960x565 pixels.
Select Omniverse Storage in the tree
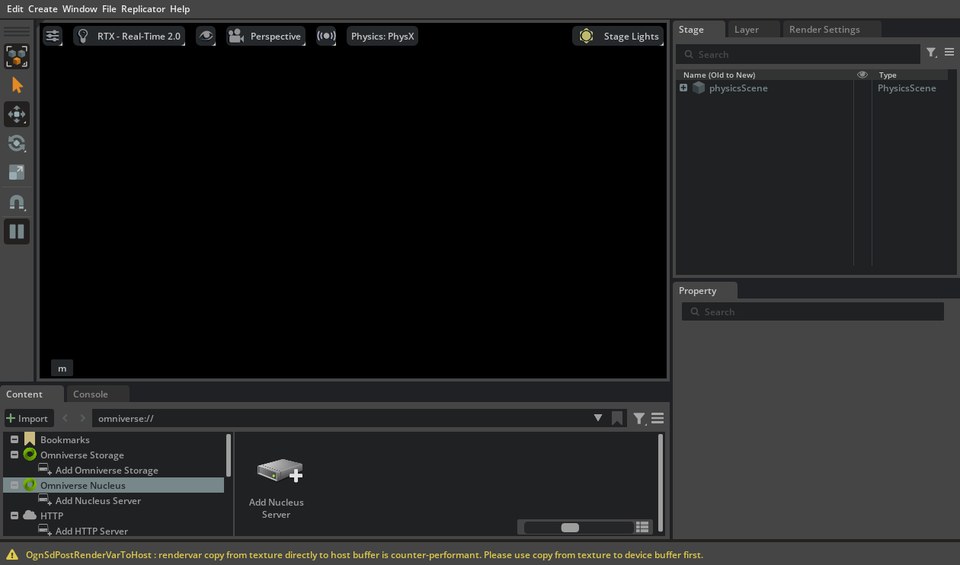tap(81, 455)
